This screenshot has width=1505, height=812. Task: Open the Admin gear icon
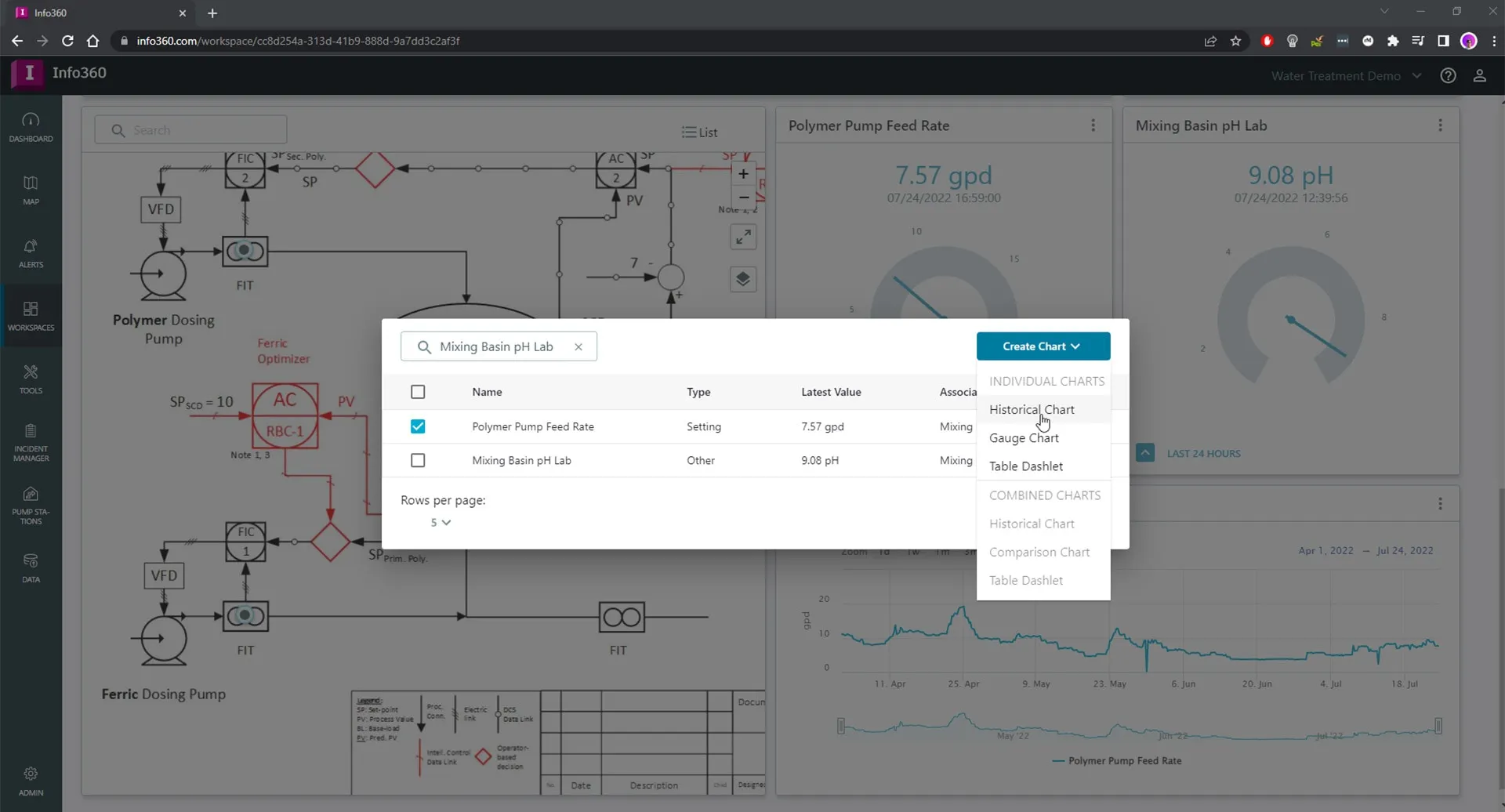(31, 781)
